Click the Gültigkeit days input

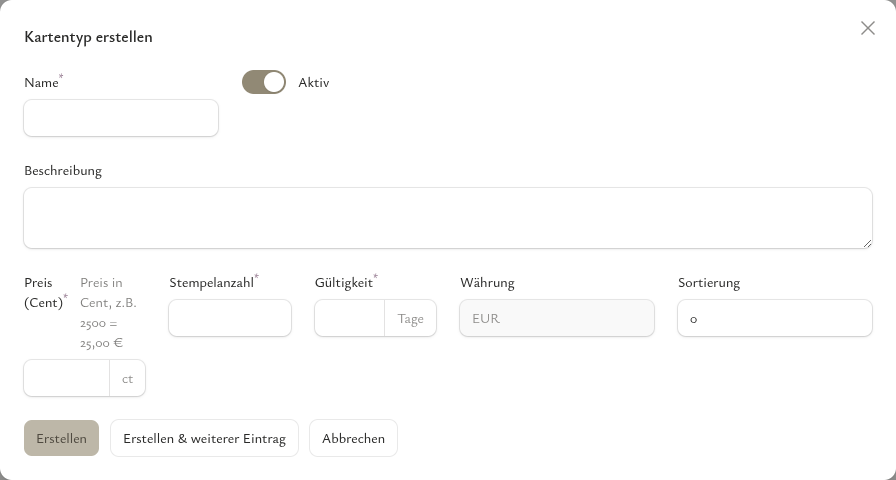tap(350, 318)
